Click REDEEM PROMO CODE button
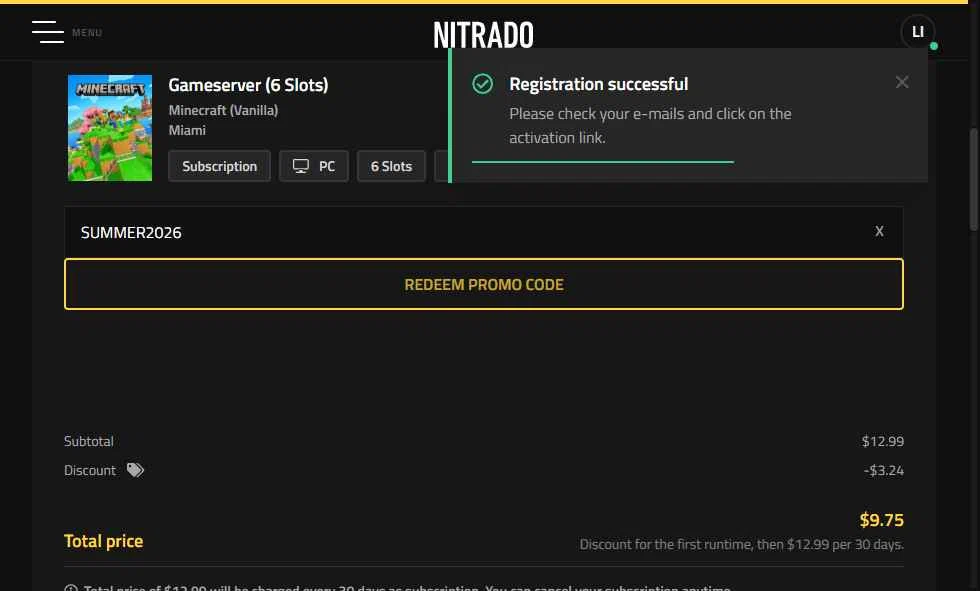The width and height of the screenshot is (980, 591). (x=484, y=284)
